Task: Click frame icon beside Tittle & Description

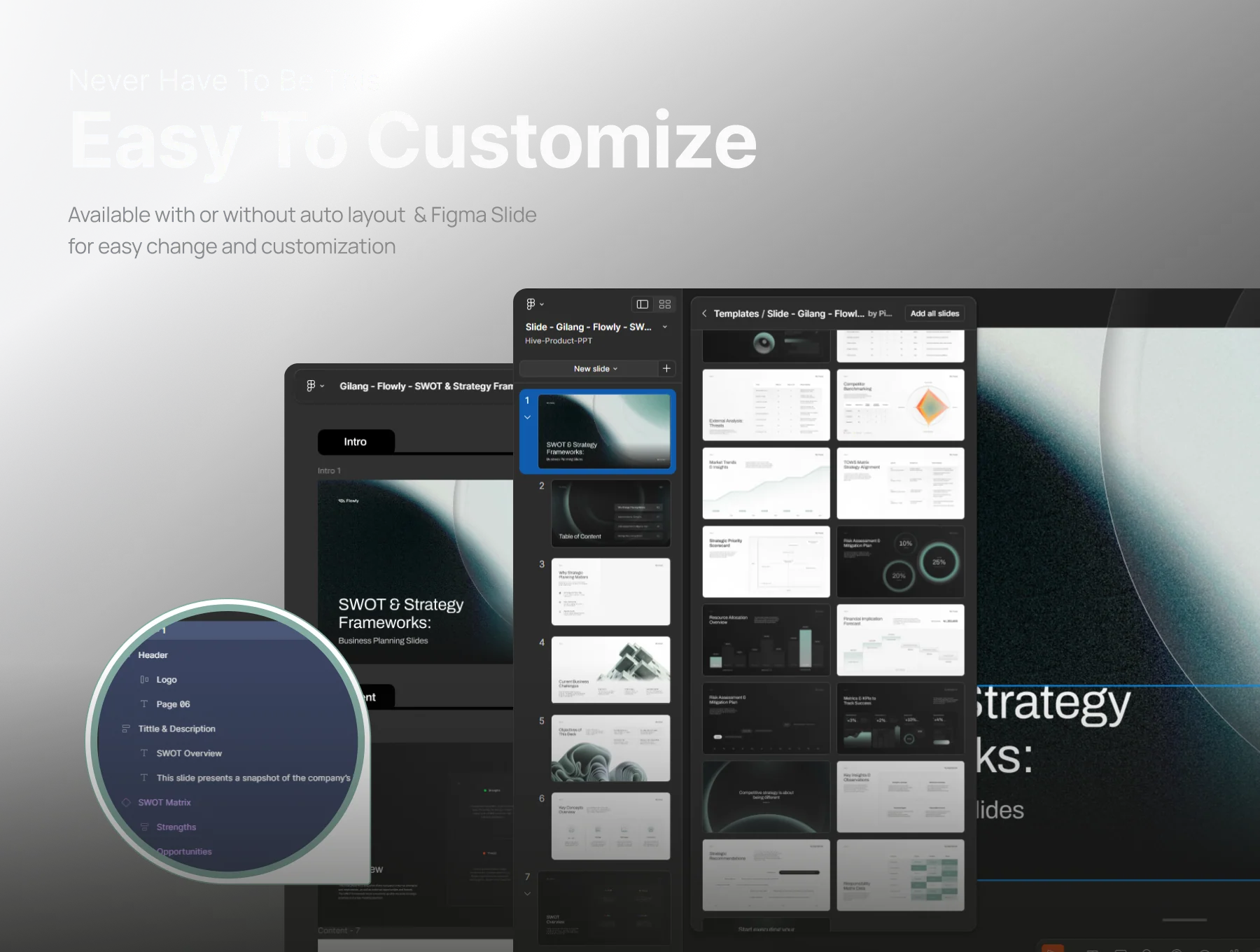Action: 126,729
